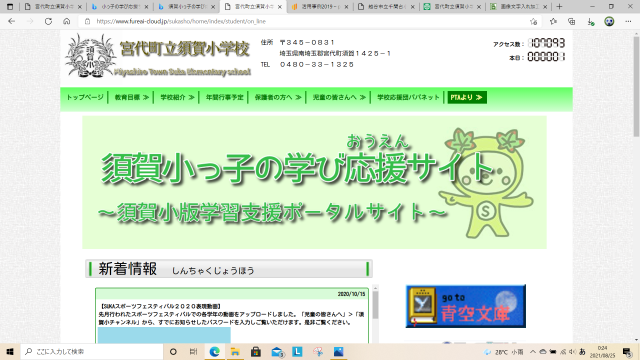Open a new browser tab
The width and height of the screenshot is (640, 360).
[x=559, y=7]
